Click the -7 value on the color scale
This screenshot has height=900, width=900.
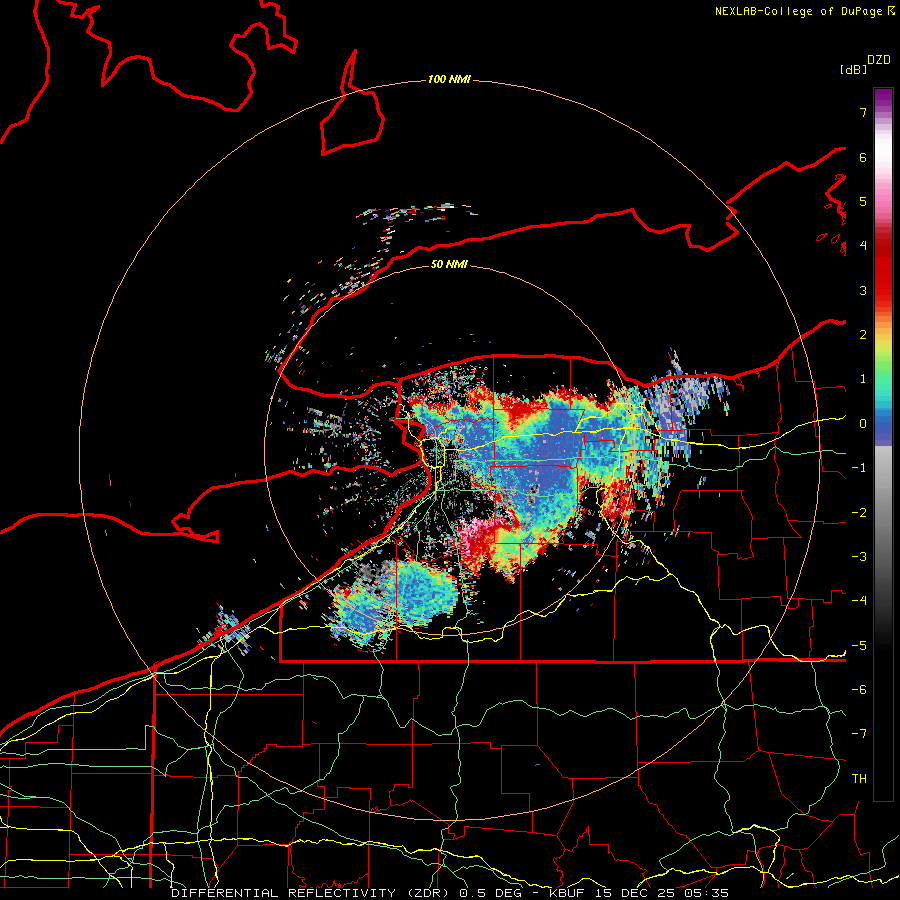[859, 734]
